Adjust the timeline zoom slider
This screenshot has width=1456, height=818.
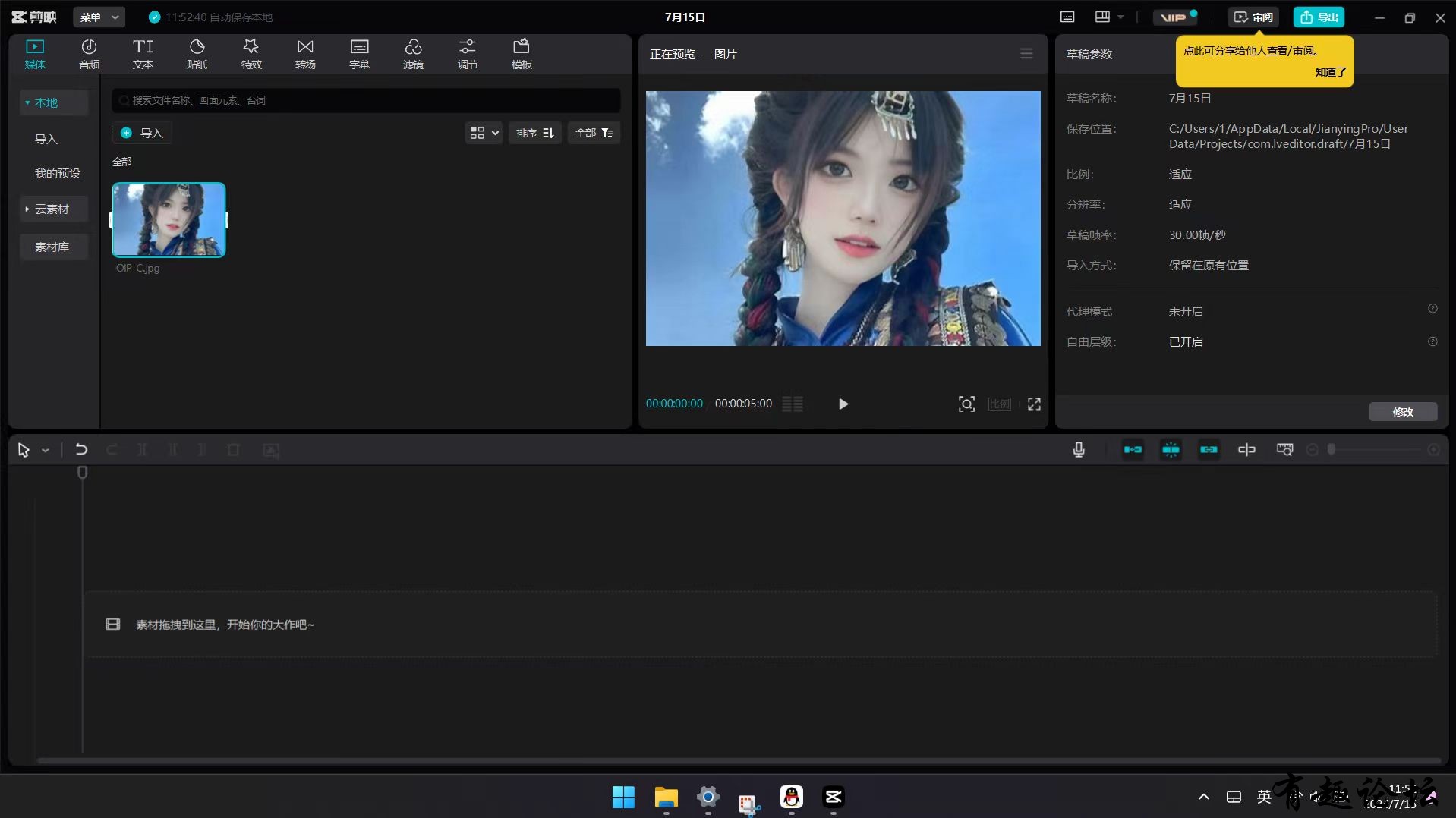pos(1332,450)
